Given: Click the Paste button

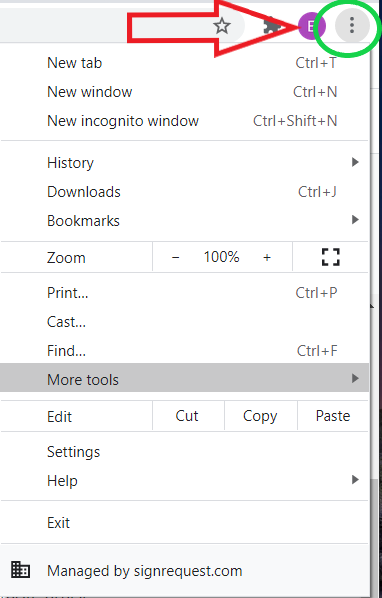Looking at the screenshot, I should pos(333,416).
